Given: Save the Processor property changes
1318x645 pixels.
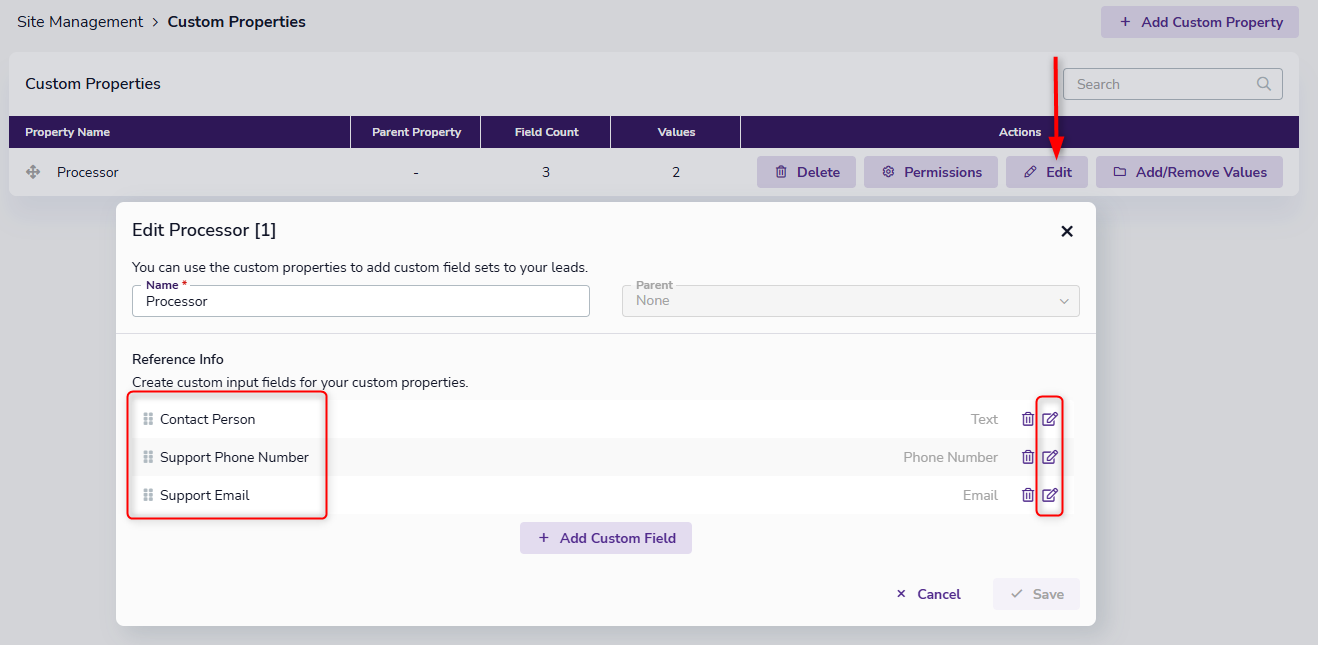Looking at the screenshot, I should (1036, 594).
